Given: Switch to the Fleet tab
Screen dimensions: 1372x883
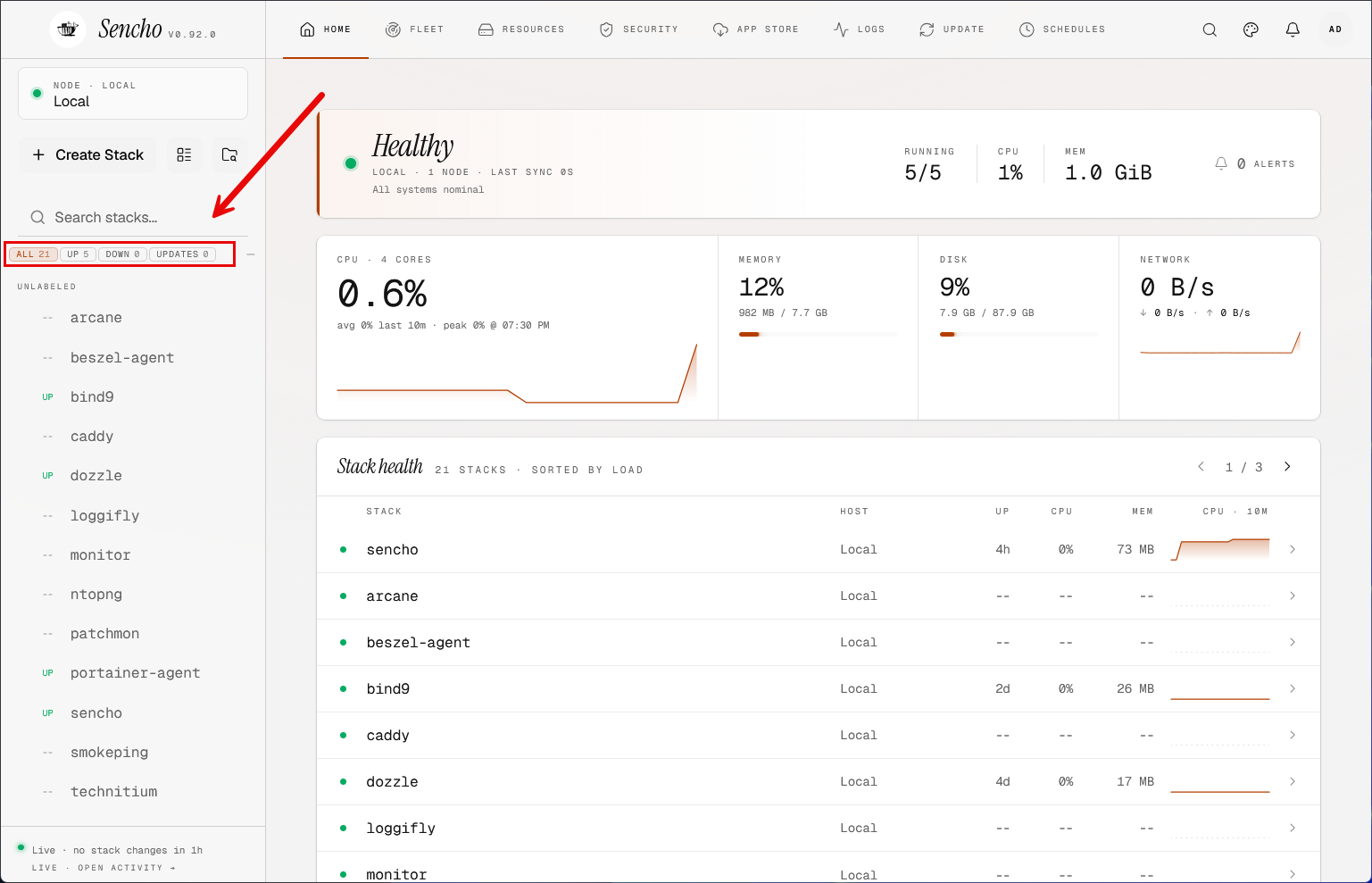Looking at the screenshot, I should 414,29.
